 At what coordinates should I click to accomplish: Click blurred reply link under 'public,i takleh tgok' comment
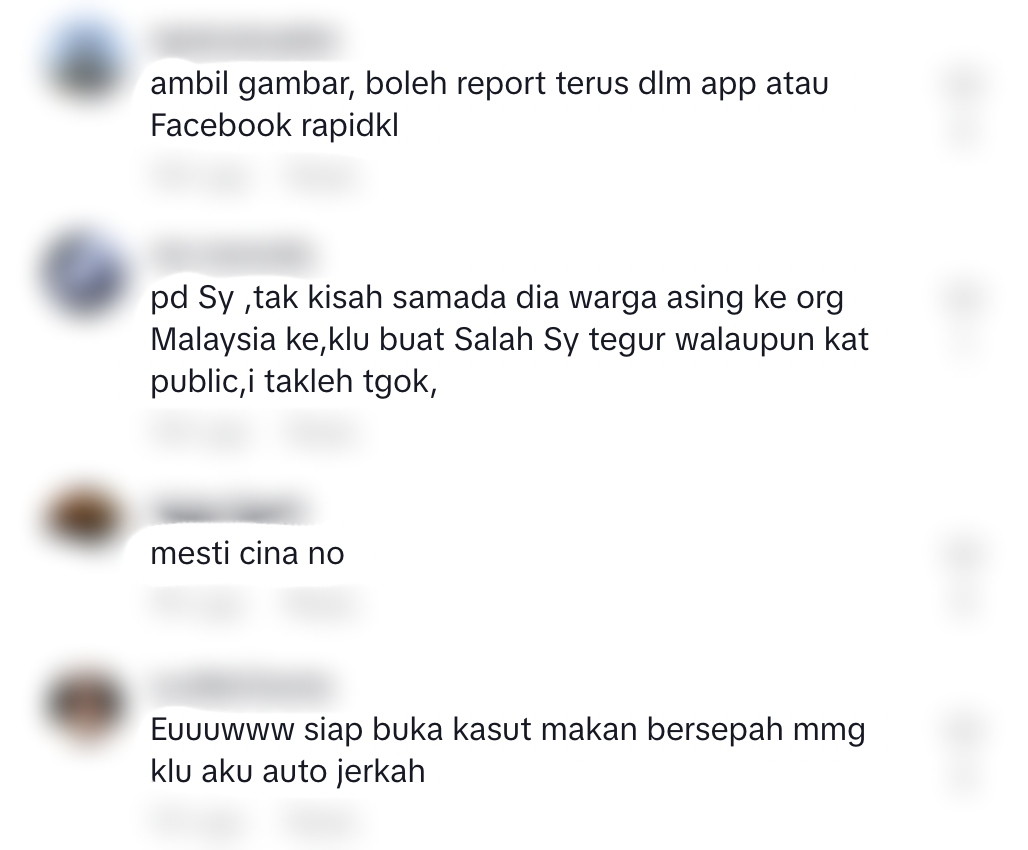tap(321, 432)
